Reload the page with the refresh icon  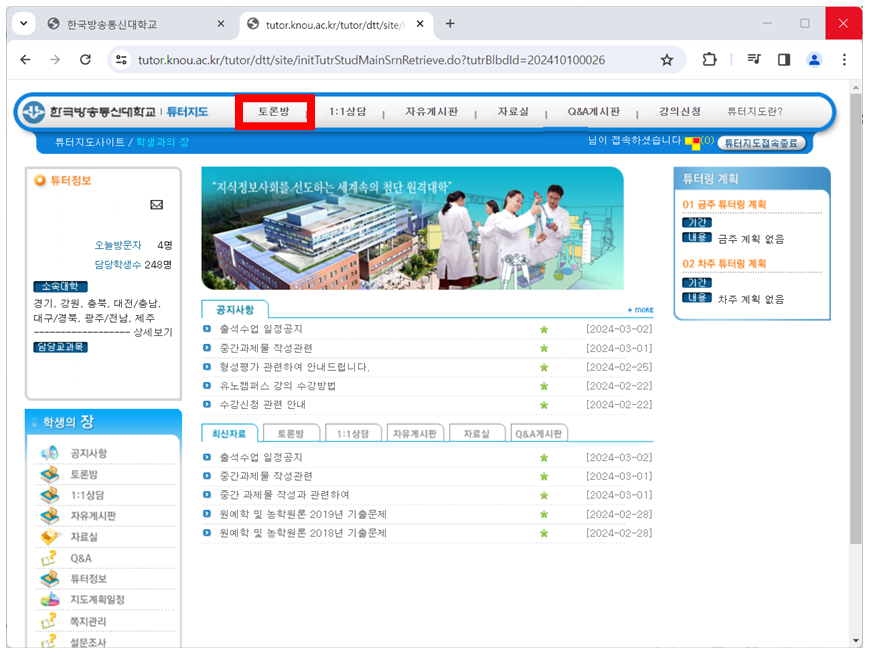[85, 59]
